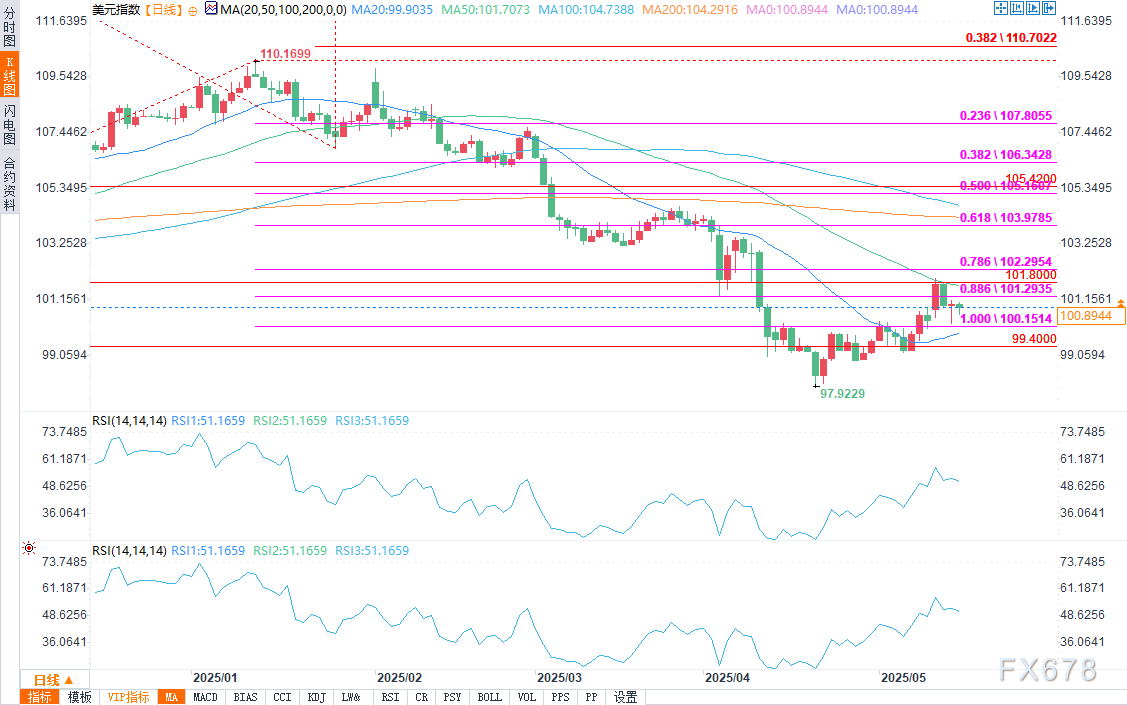Enable the BOLL indicator

[x=489, y=697]
